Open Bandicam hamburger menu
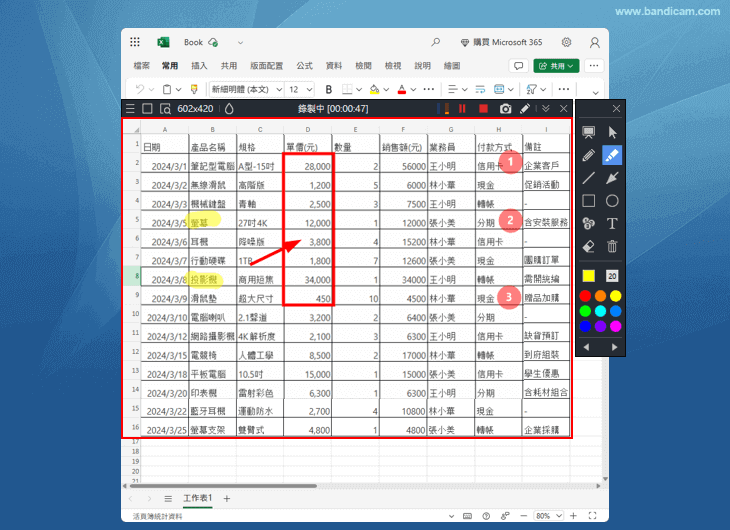 [x=130, y=109]
